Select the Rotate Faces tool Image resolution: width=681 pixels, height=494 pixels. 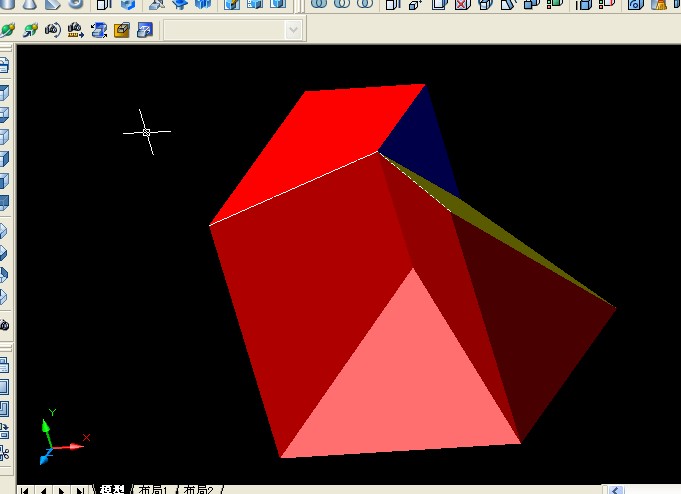(x=486, y=4)
